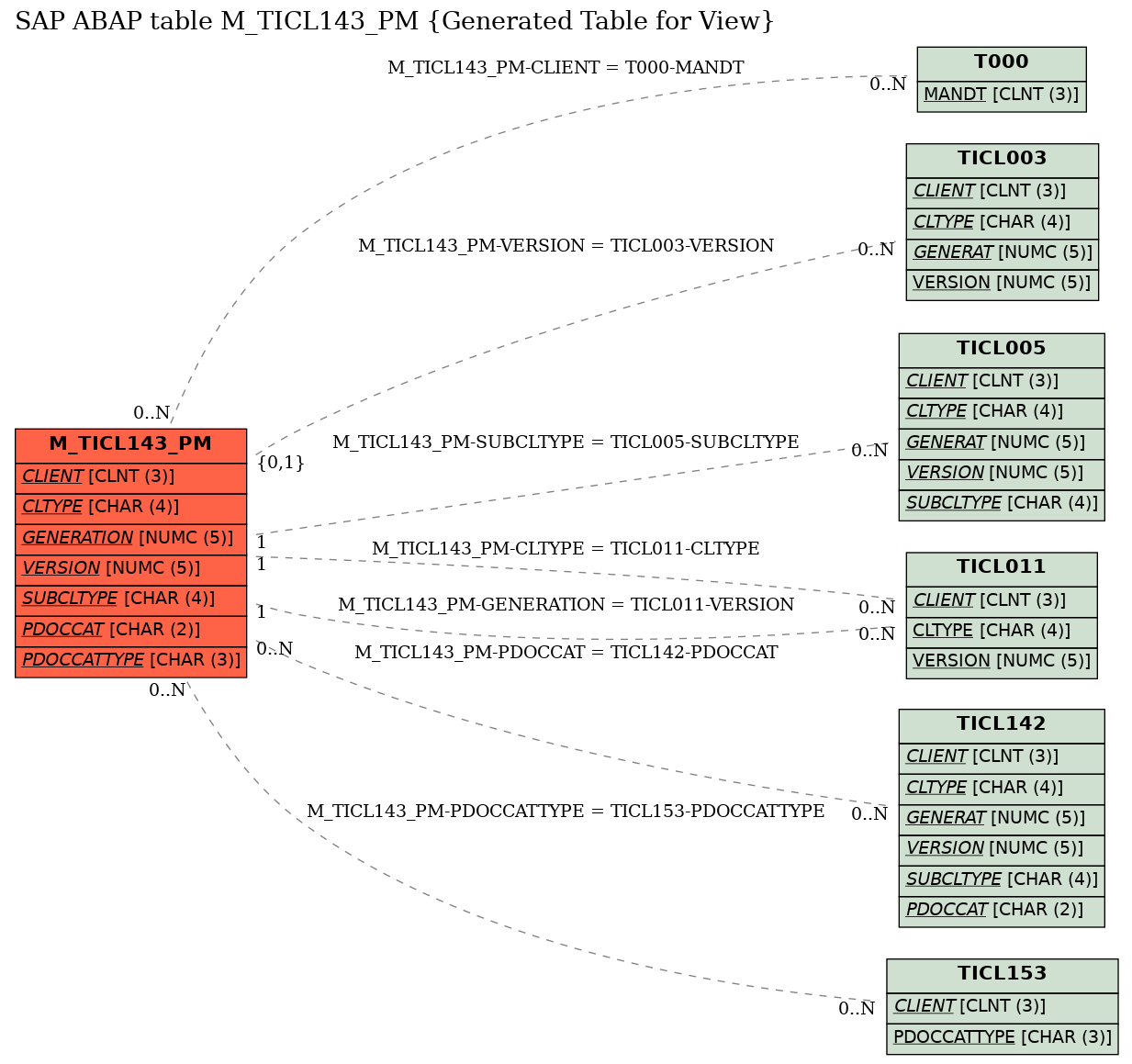1132x1064 pixels.
Task: Select MANDT field in T000 table
Action: pyautogui.click(x=1002, y=95)
